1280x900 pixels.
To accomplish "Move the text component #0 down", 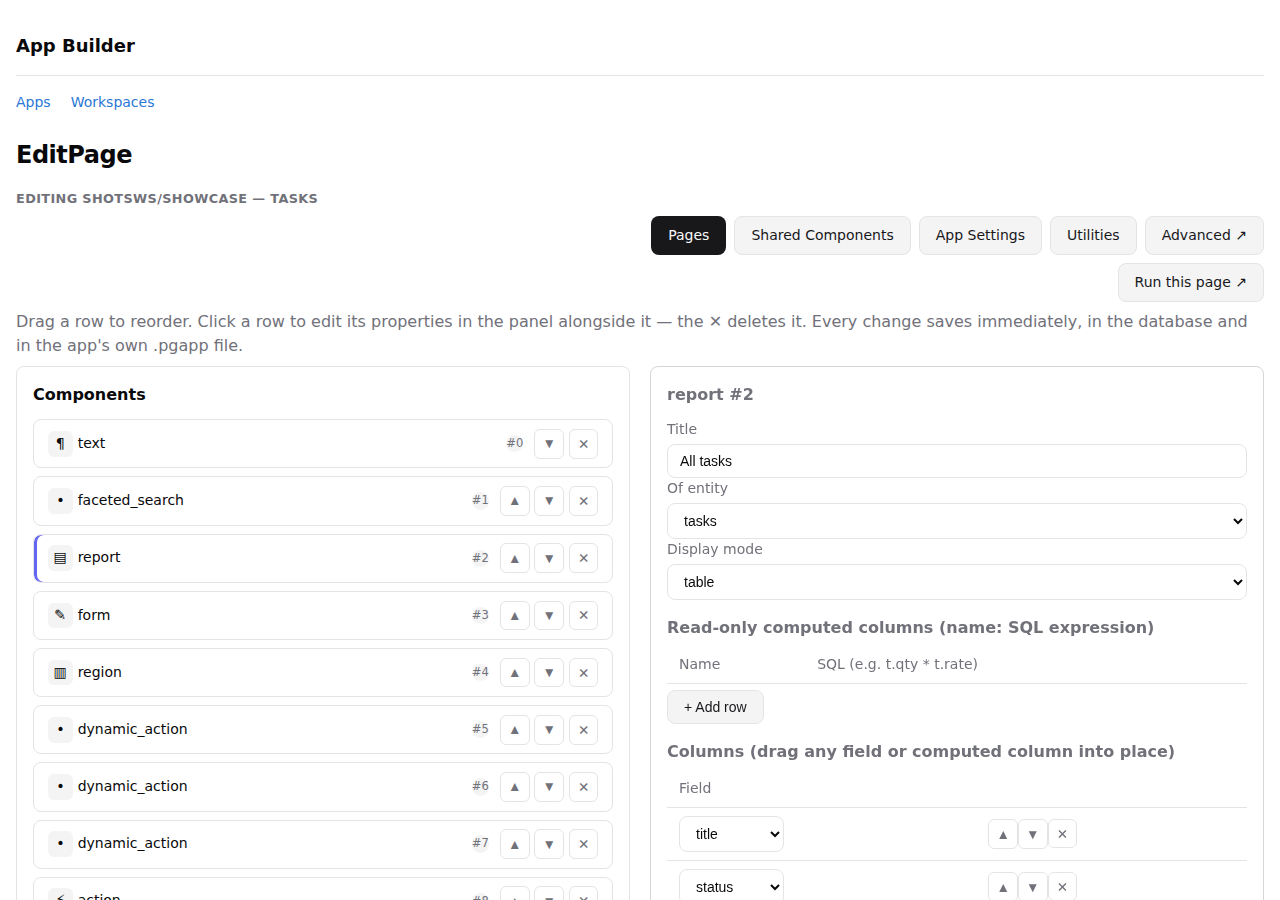I will (549, 444).
